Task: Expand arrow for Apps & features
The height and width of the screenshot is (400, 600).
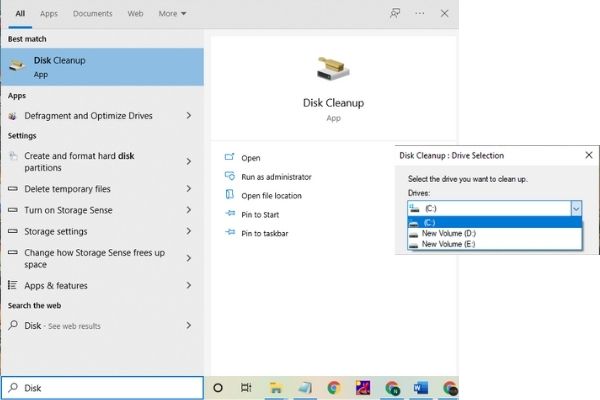Action: [189, 286]
